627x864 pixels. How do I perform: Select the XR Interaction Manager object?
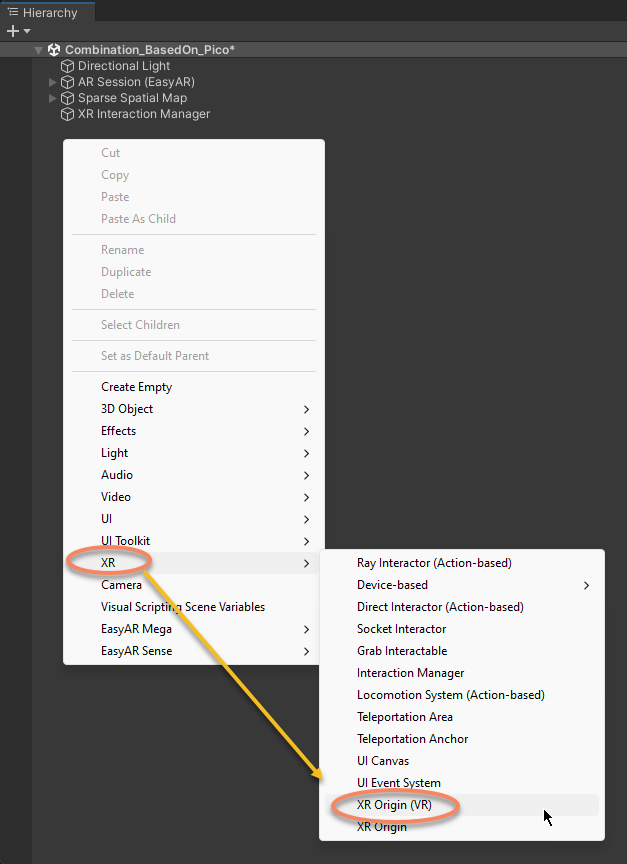[x=144, y=114]
